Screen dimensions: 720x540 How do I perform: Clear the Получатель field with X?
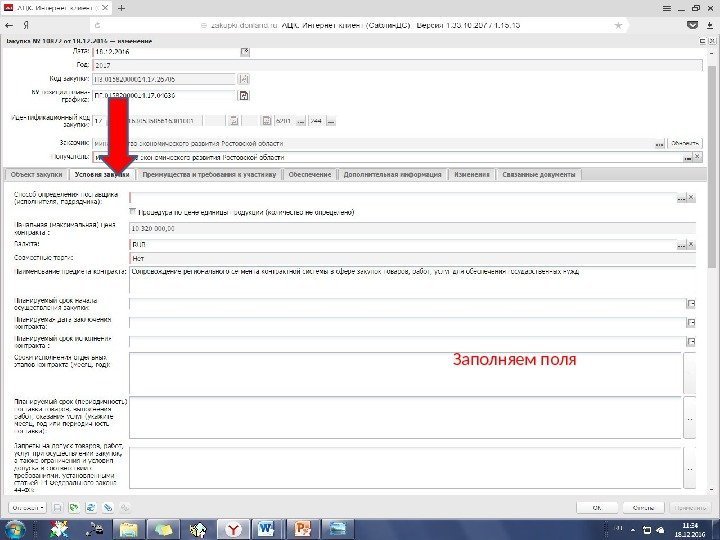coord(697,157)
